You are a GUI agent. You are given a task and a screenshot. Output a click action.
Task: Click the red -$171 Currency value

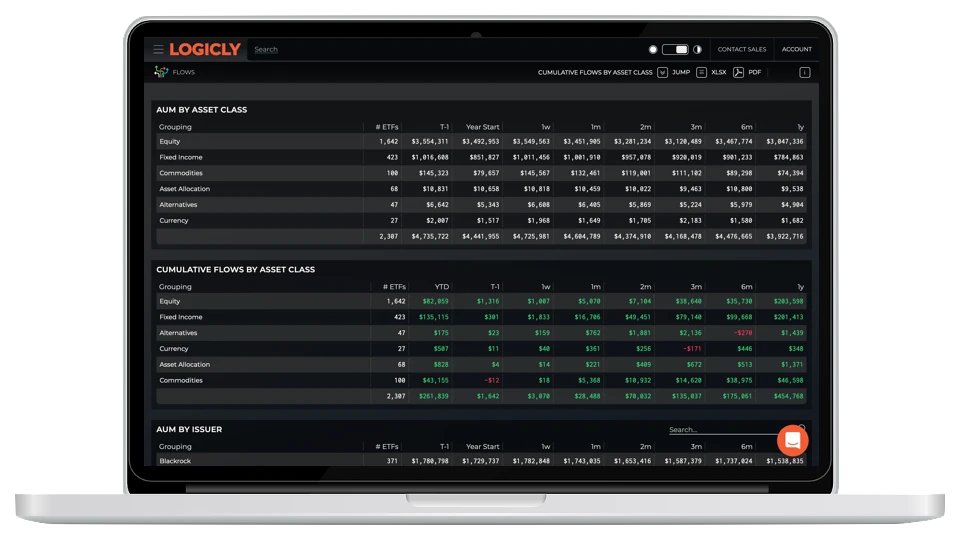(692, 349)
